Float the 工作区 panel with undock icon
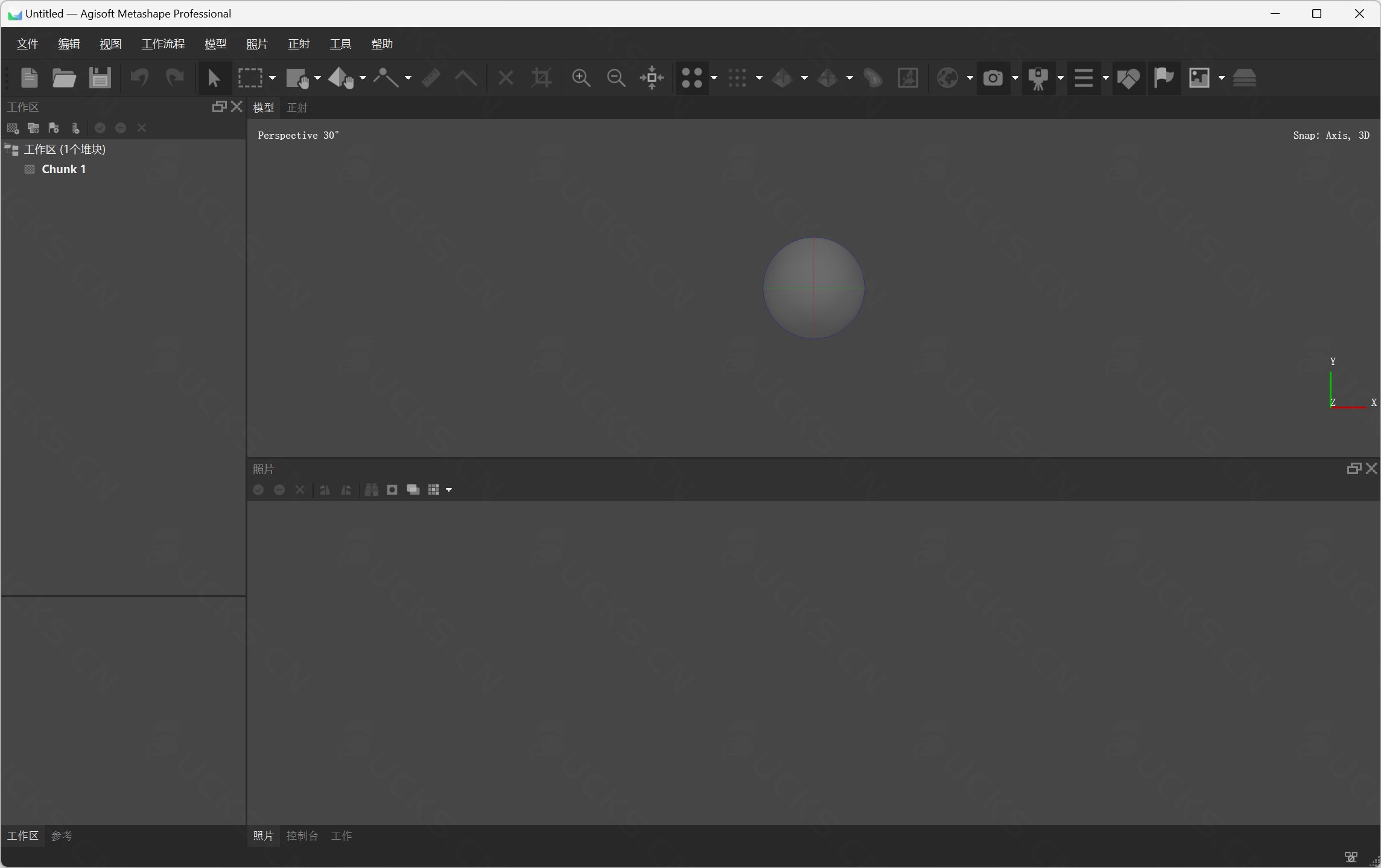 click(218, 107)
